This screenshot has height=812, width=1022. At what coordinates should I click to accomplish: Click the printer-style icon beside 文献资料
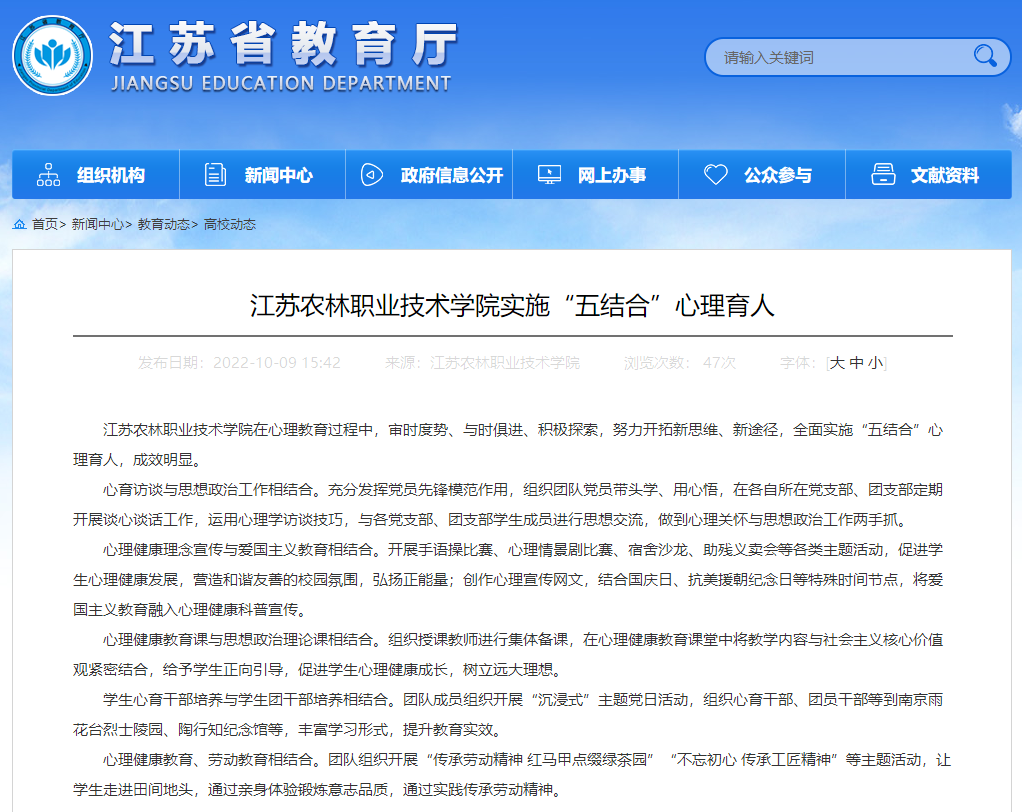point(883,175)
